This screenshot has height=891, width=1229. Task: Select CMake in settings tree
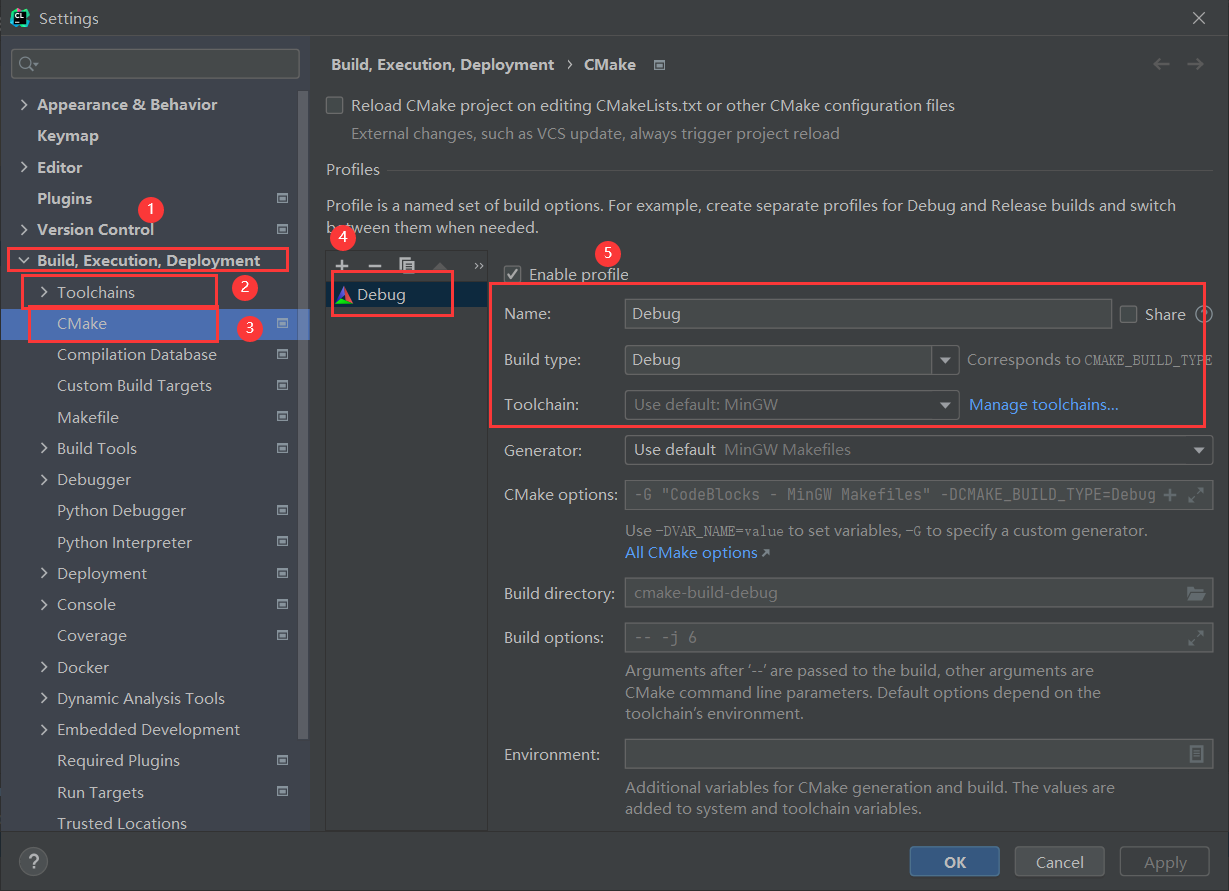tap(82, 323)
